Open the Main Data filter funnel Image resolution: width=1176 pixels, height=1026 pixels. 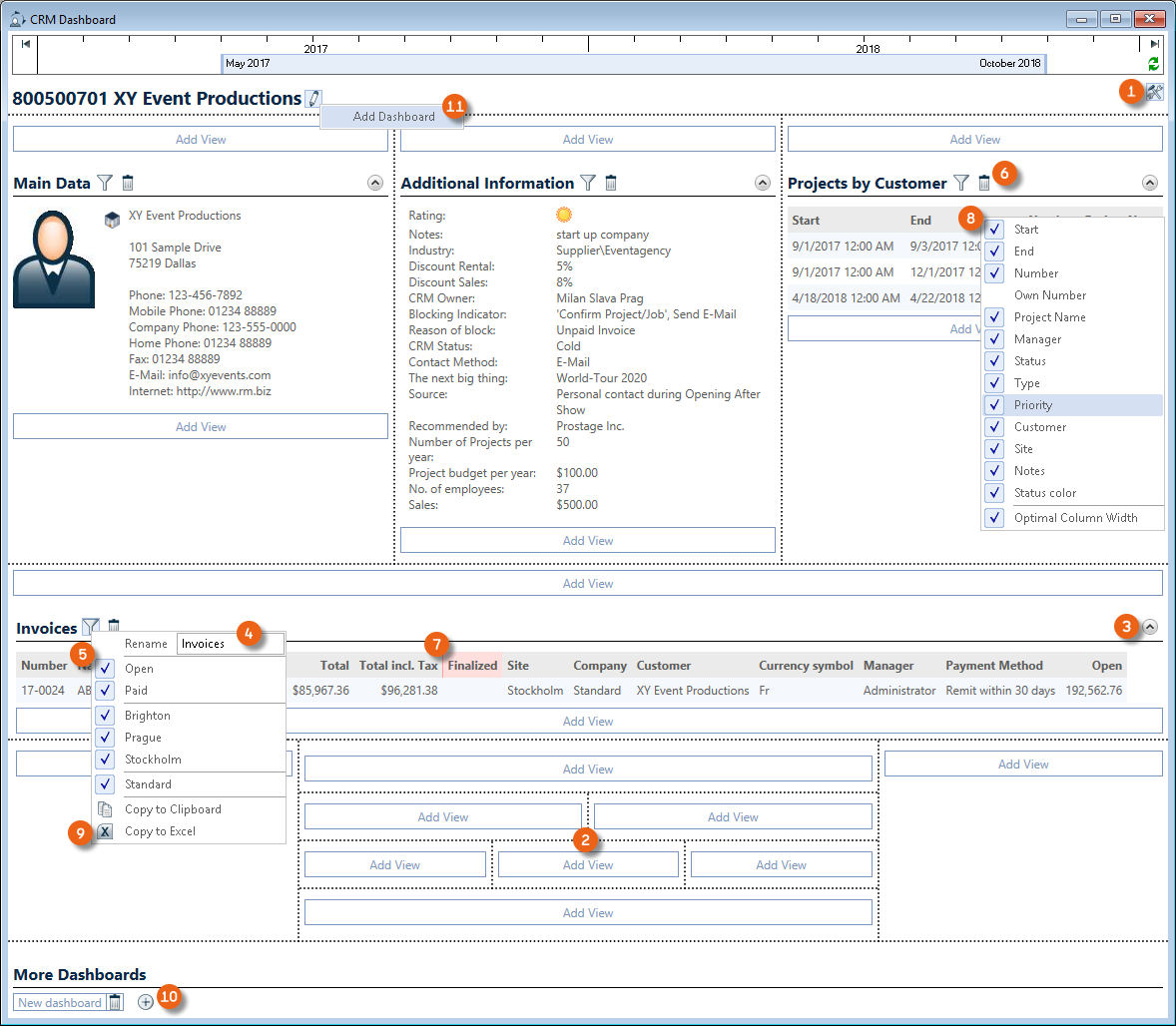(x=105, y=183)
